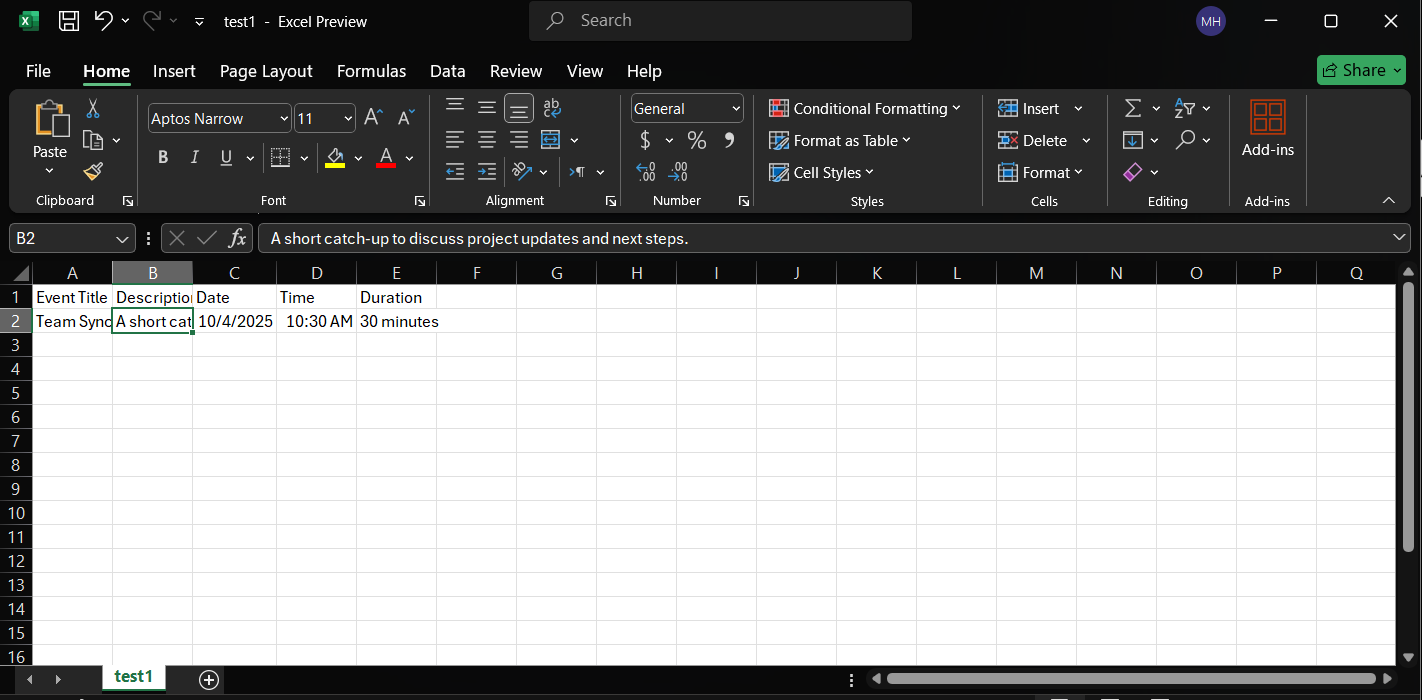Open the font size dropdown

347,118
